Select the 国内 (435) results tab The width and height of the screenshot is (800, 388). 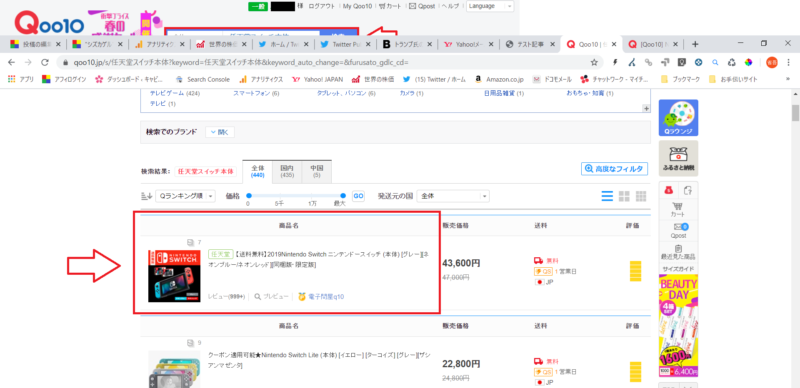coord(287,171)
